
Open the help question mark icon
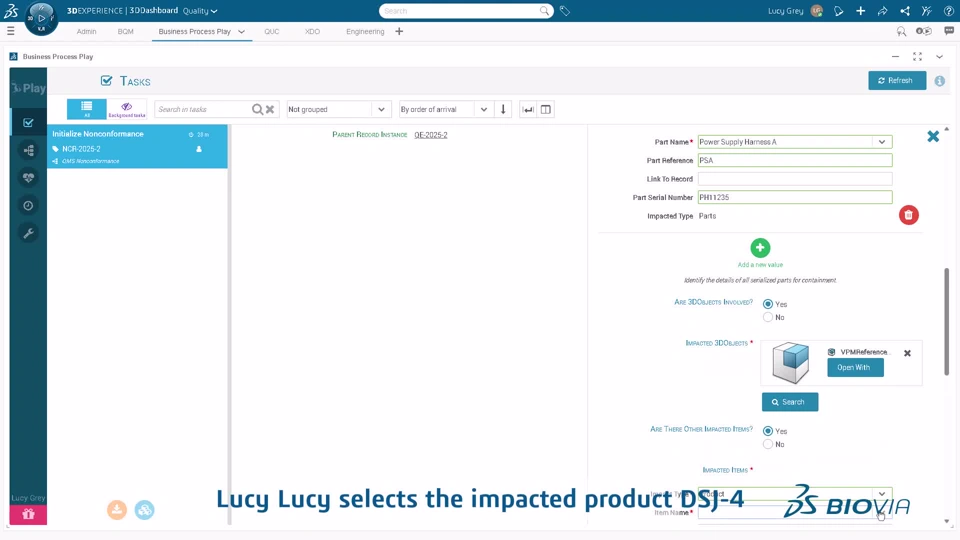pos(948,11)
